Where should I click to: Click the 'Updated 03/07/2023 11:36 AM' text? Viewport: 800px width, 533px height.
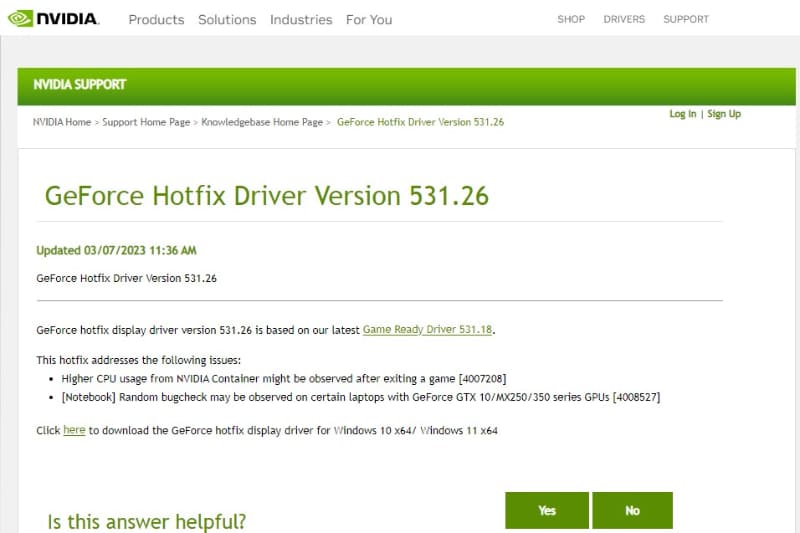pos(116,250)
